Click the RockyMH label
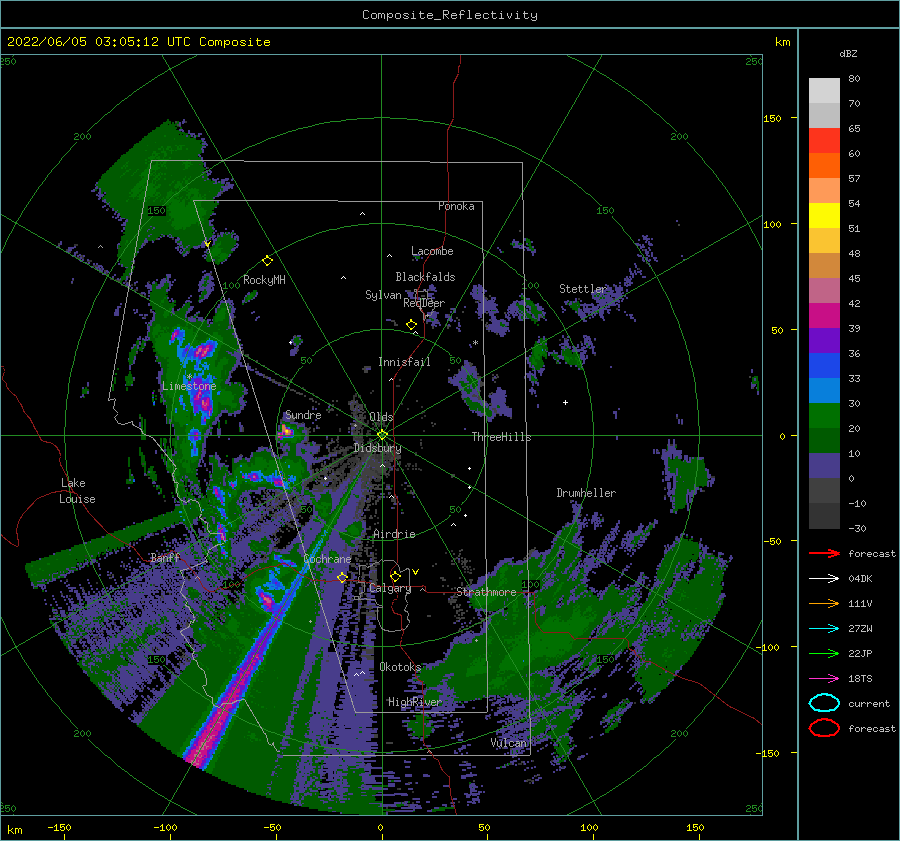The width and height of the screenshot is (900, 841). 264,280
